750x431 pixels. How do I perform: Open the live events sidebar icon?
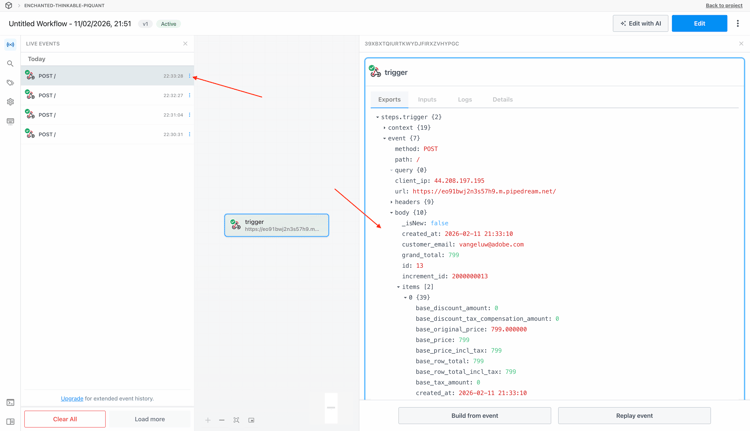(10, 44)
